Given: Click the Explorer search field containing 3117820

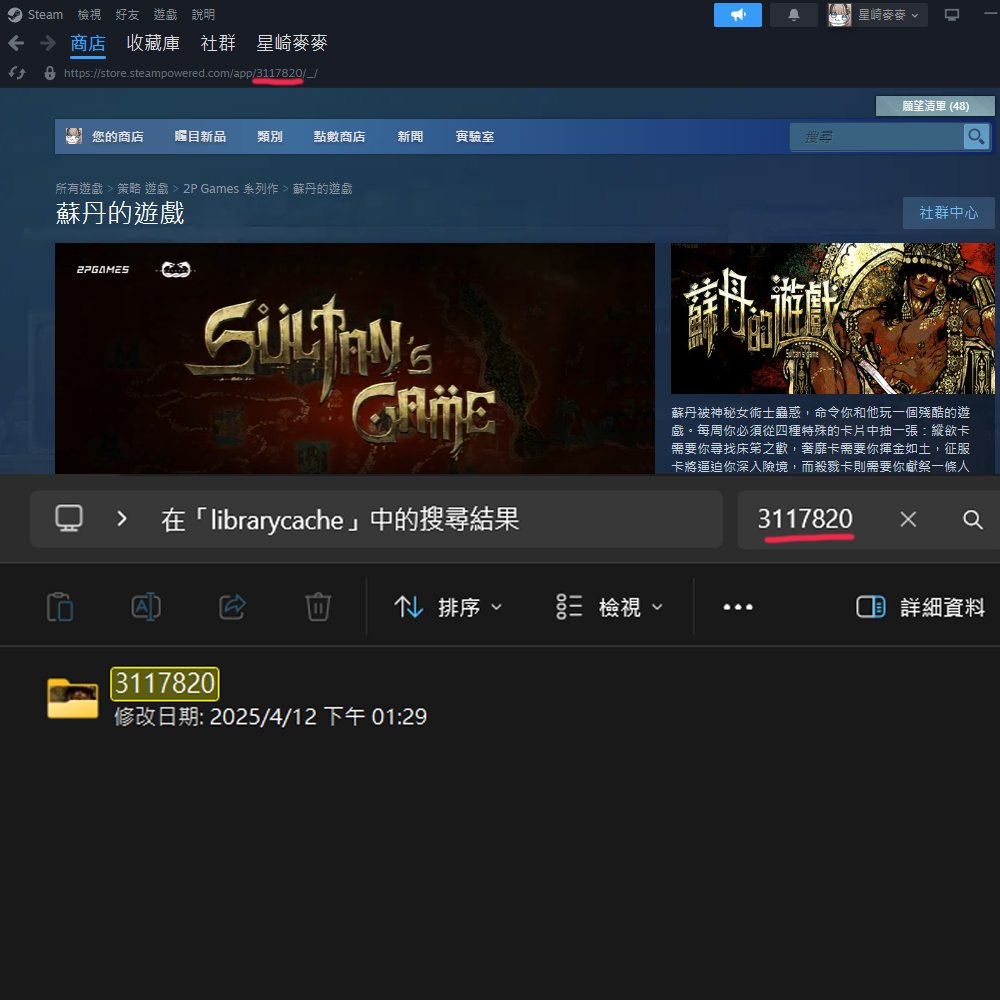Looking at the screenshot, I should click(x=805, y=519).
